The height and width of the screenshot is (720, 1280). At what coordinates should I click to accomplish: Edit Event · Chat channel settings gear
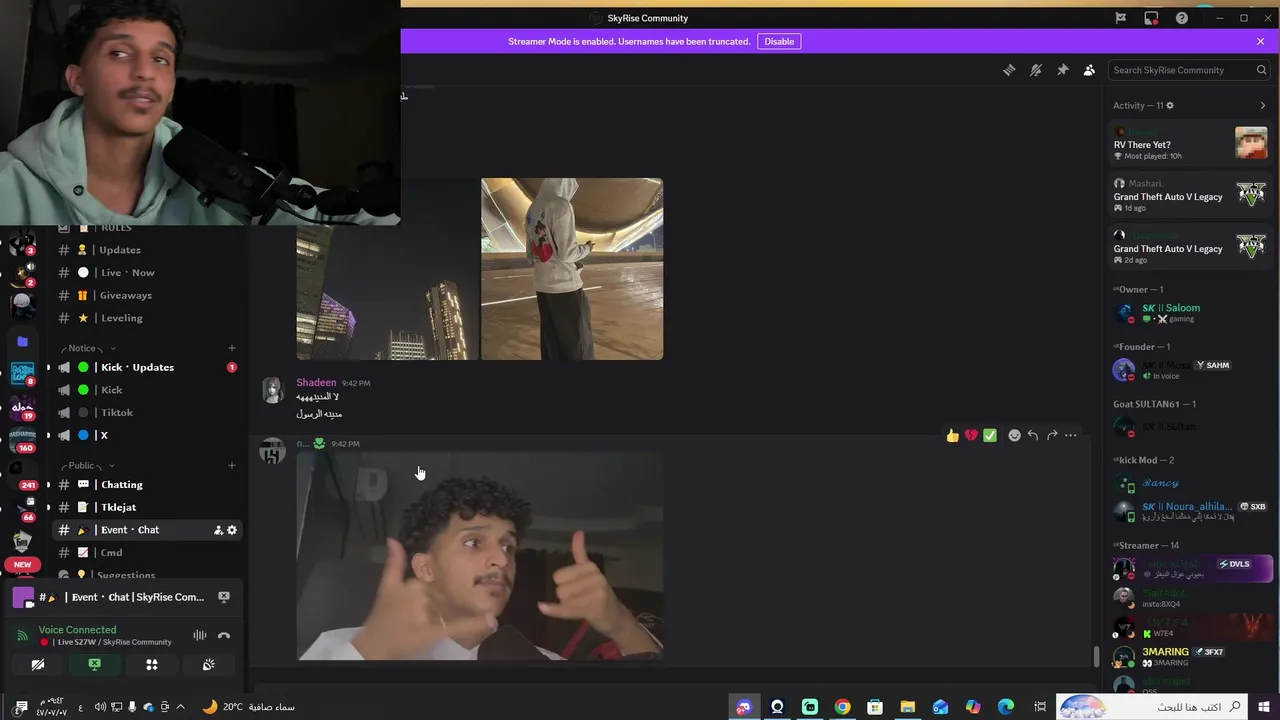pos(232,530)
